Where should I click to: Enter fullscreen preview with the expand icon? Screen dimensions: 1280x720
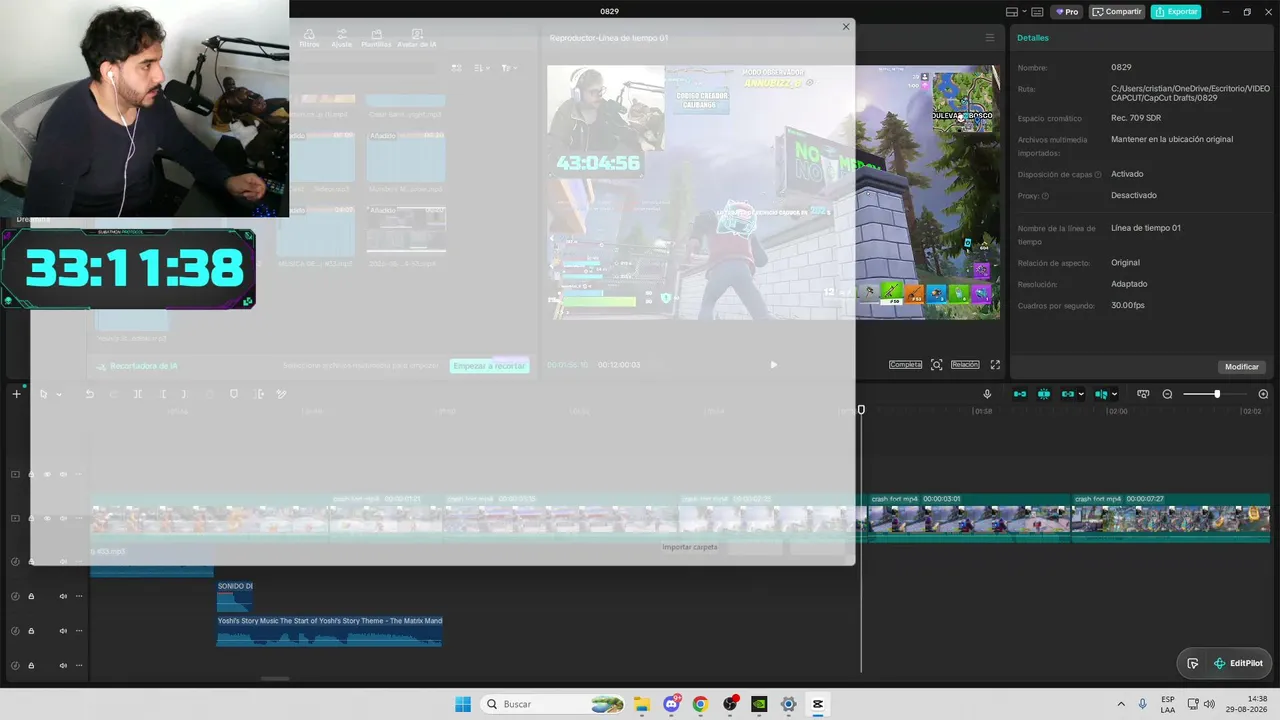tap(995, 365)
